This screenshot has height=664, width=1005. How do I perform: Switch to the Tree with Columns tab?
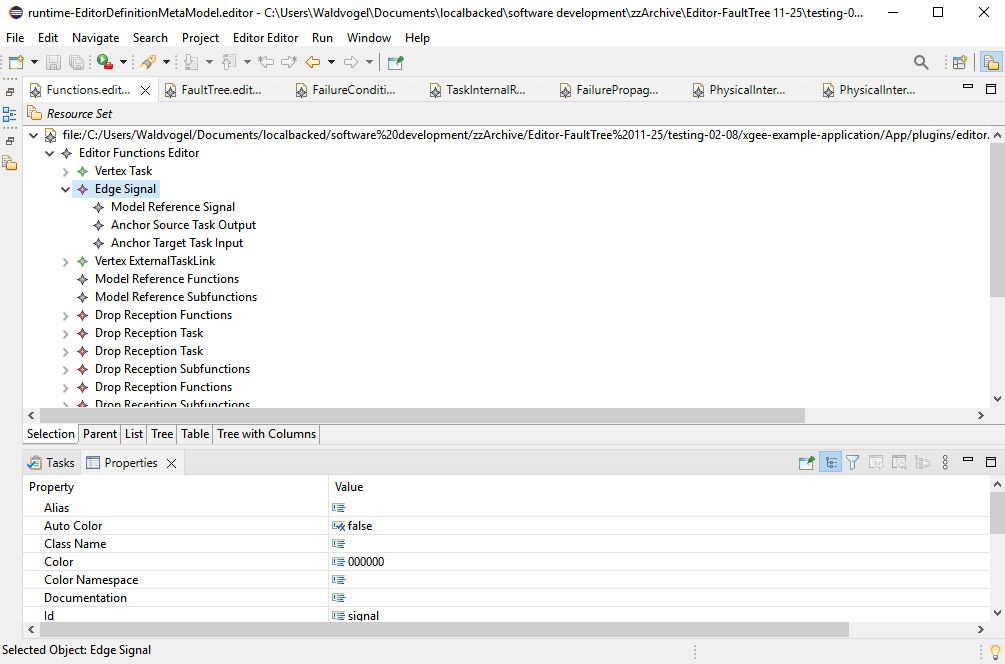pos(267,434)
